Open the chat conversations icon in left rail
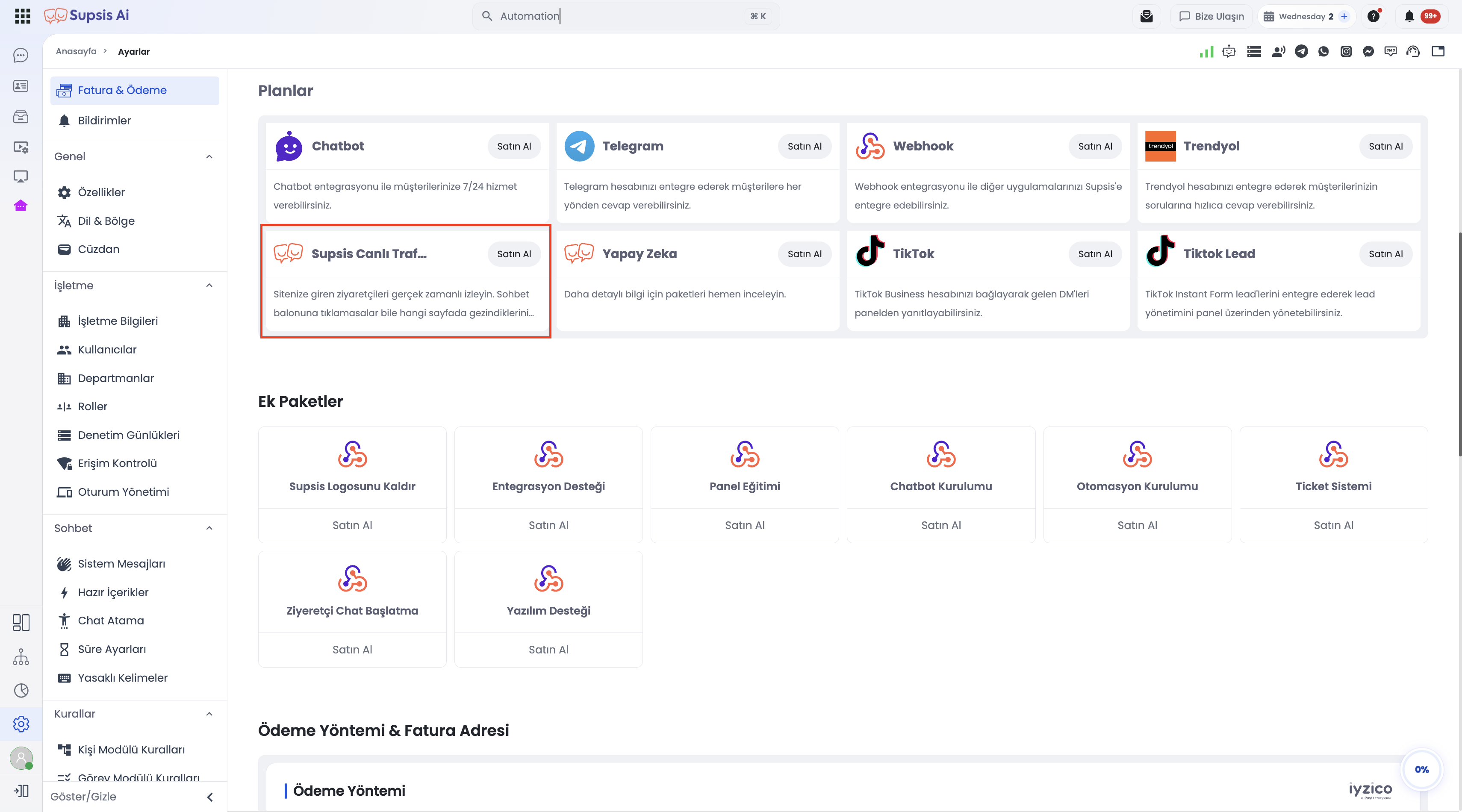1462x812 pixels. (21, 55)
